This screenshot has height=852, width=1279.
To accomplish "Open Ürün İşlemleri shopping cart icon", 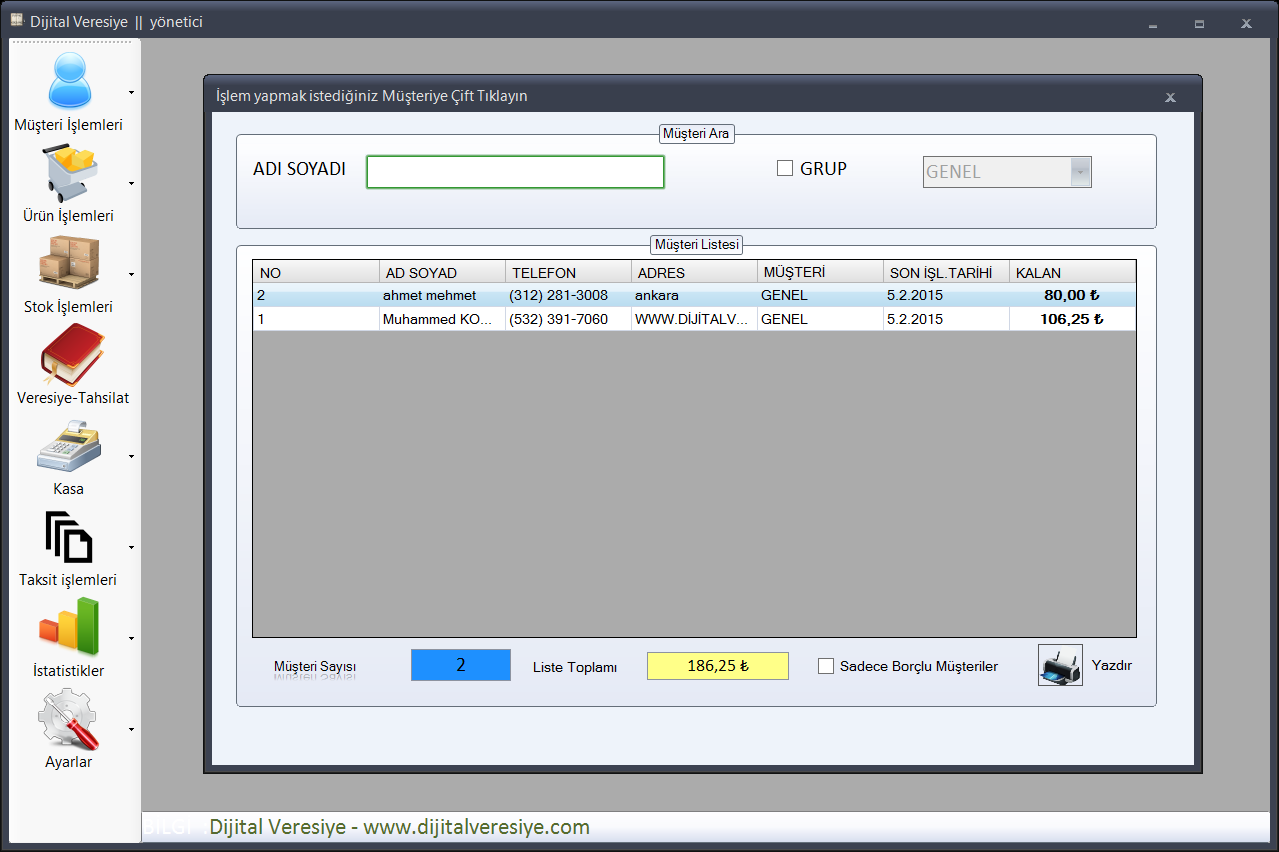I will coord(69,173).
